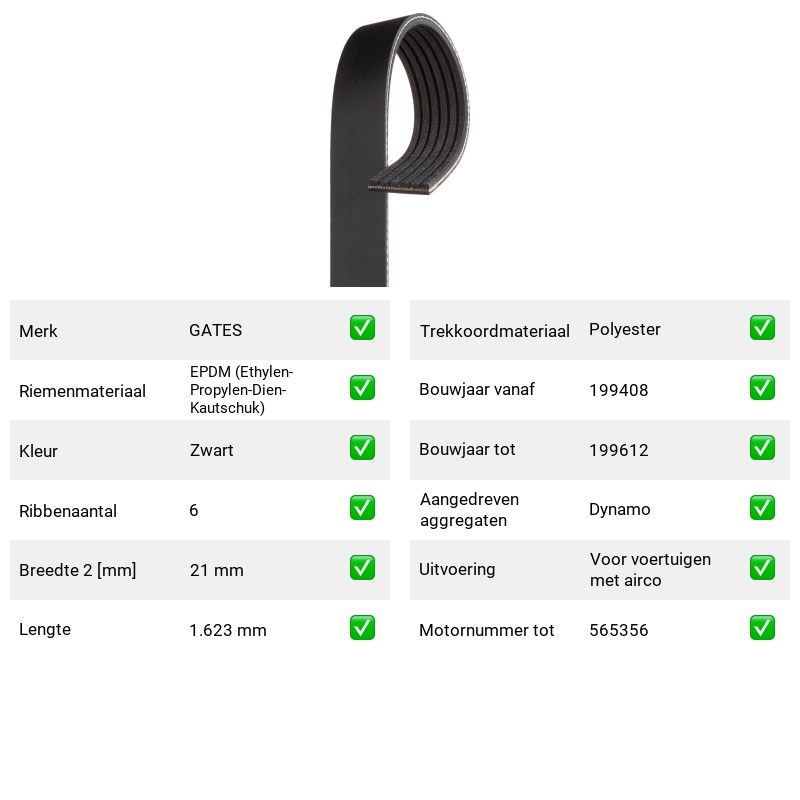Click the green check in the Kleur Zwart row
This screenshot has width=800, height=800.
(x=362, y=447)
